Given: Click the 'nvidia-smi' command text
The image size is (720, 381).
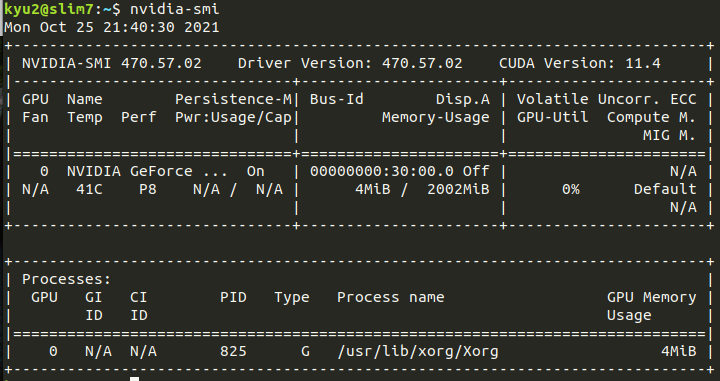Looking at the screenshot, I should [x=174, y=9].
